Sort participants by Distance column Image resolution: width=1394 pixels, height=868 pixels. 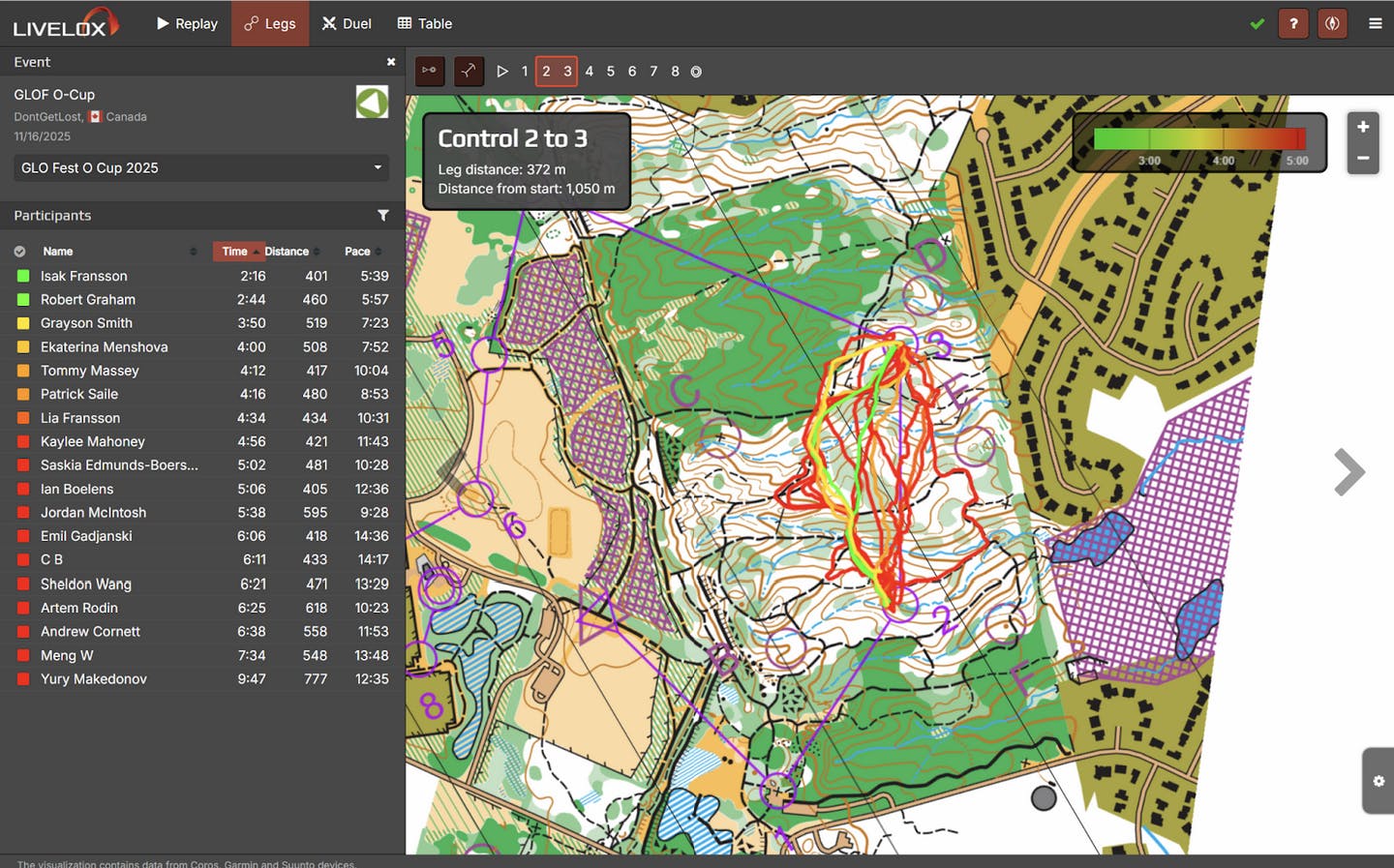(x=288, y=252)
